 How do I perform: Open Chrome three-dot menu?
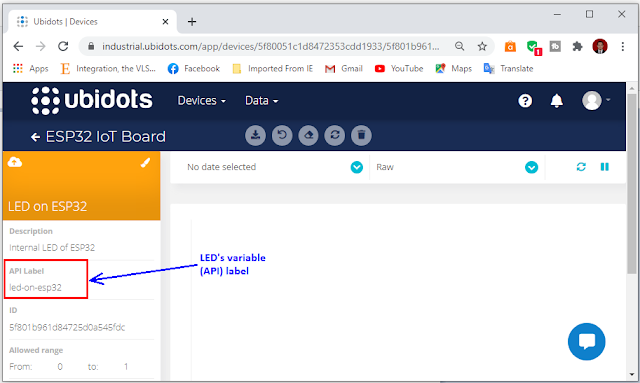pos(623,47)
